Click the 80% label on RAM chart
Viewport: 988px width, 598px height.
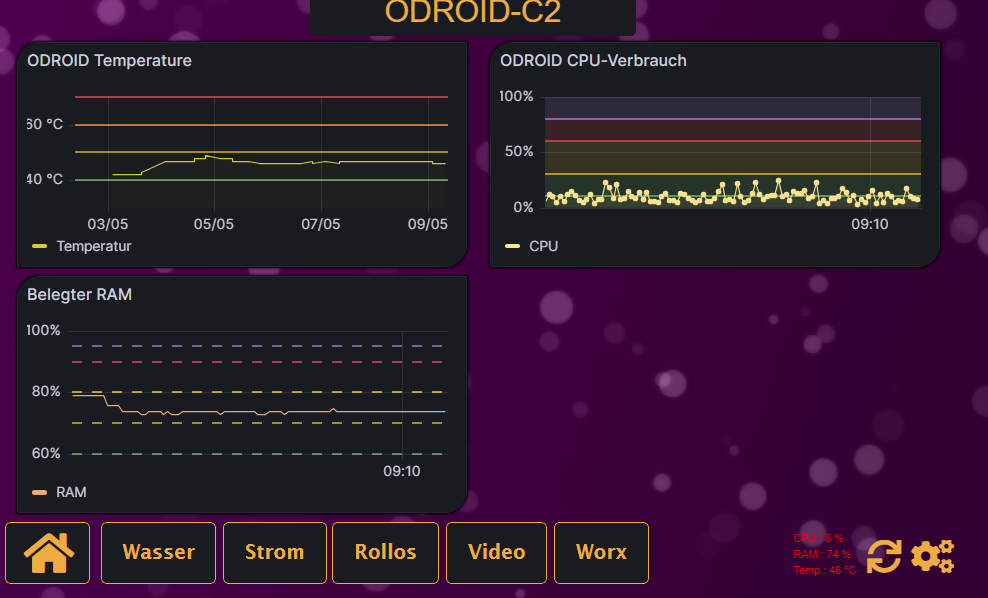[46, 392]
